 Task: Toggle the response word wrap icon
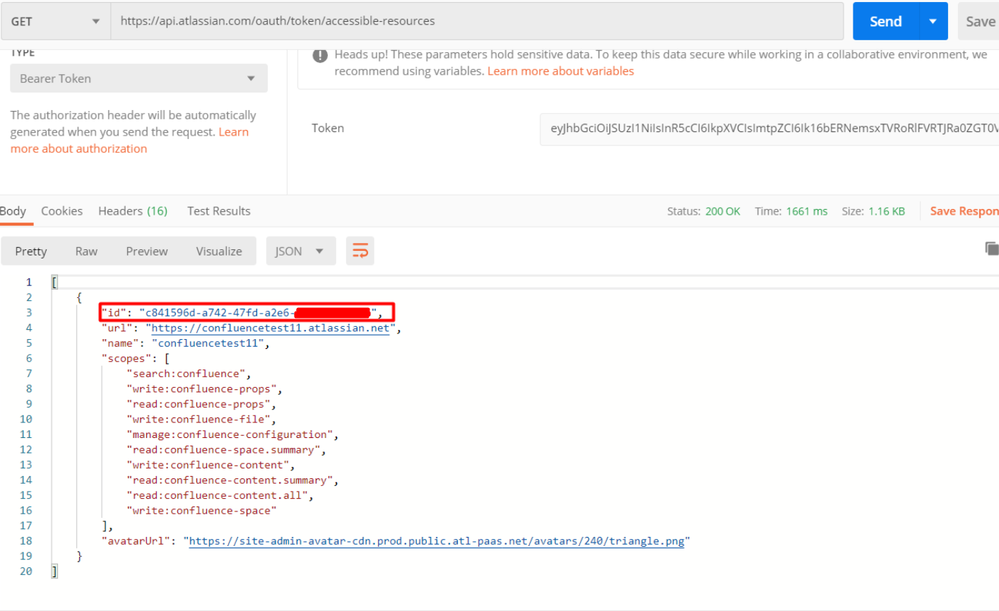[360, 251]
